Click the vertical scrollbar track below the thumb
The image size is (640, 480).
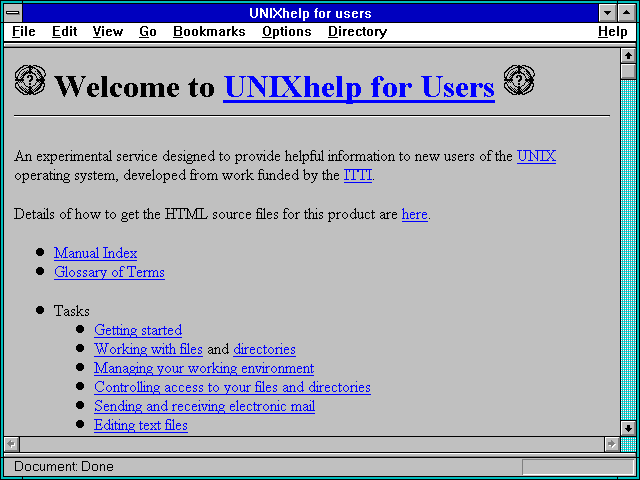click(x=628, y=250)
